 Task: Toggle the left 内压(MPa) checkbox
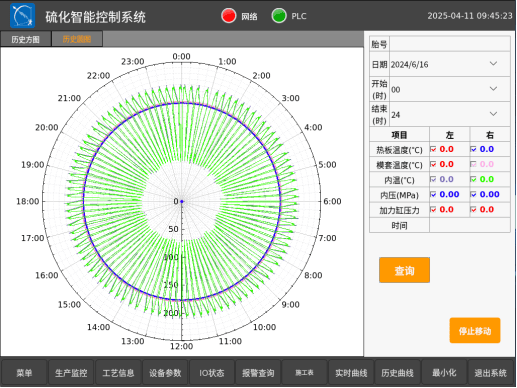[x=433, y=194]
